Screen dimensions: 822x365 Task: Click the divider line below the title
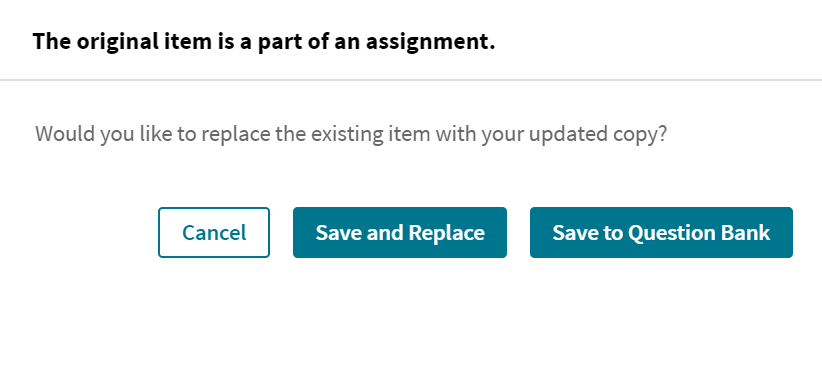(411, 80)
